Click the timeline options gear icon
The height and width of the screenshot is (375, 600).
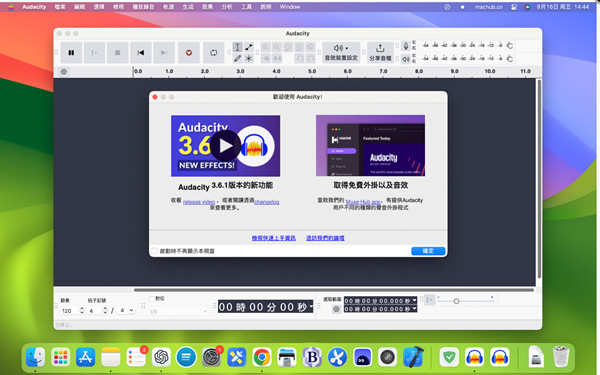coord(64,72)
